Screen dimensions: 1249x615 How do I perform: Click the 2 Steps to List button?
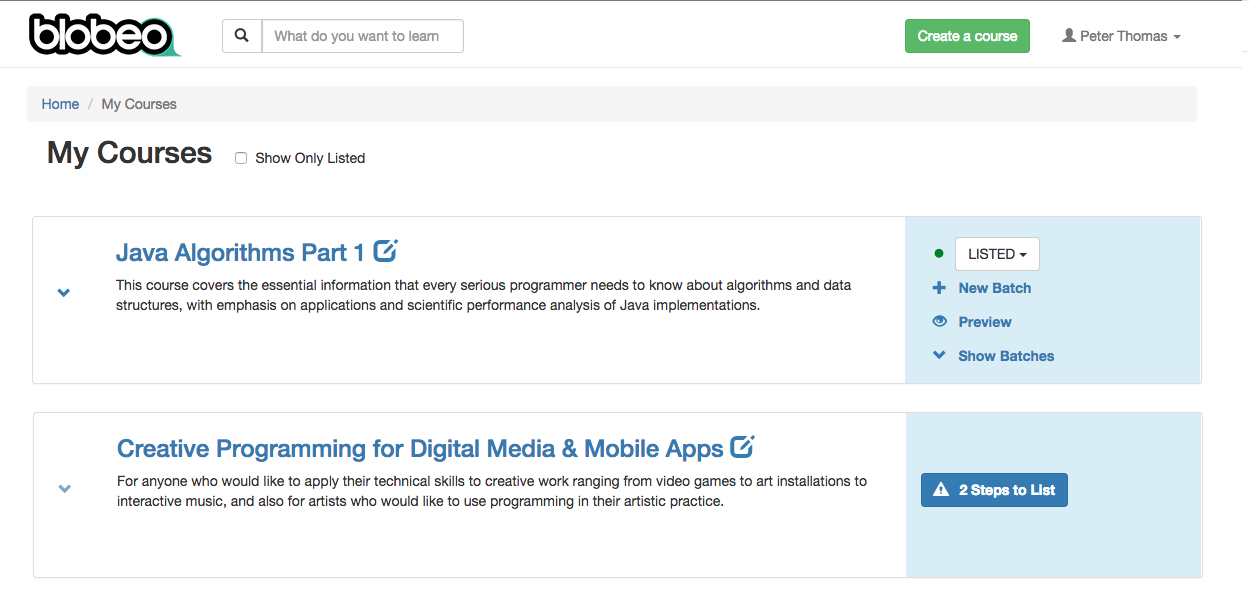pyautogui.click(x=994, y=490)
